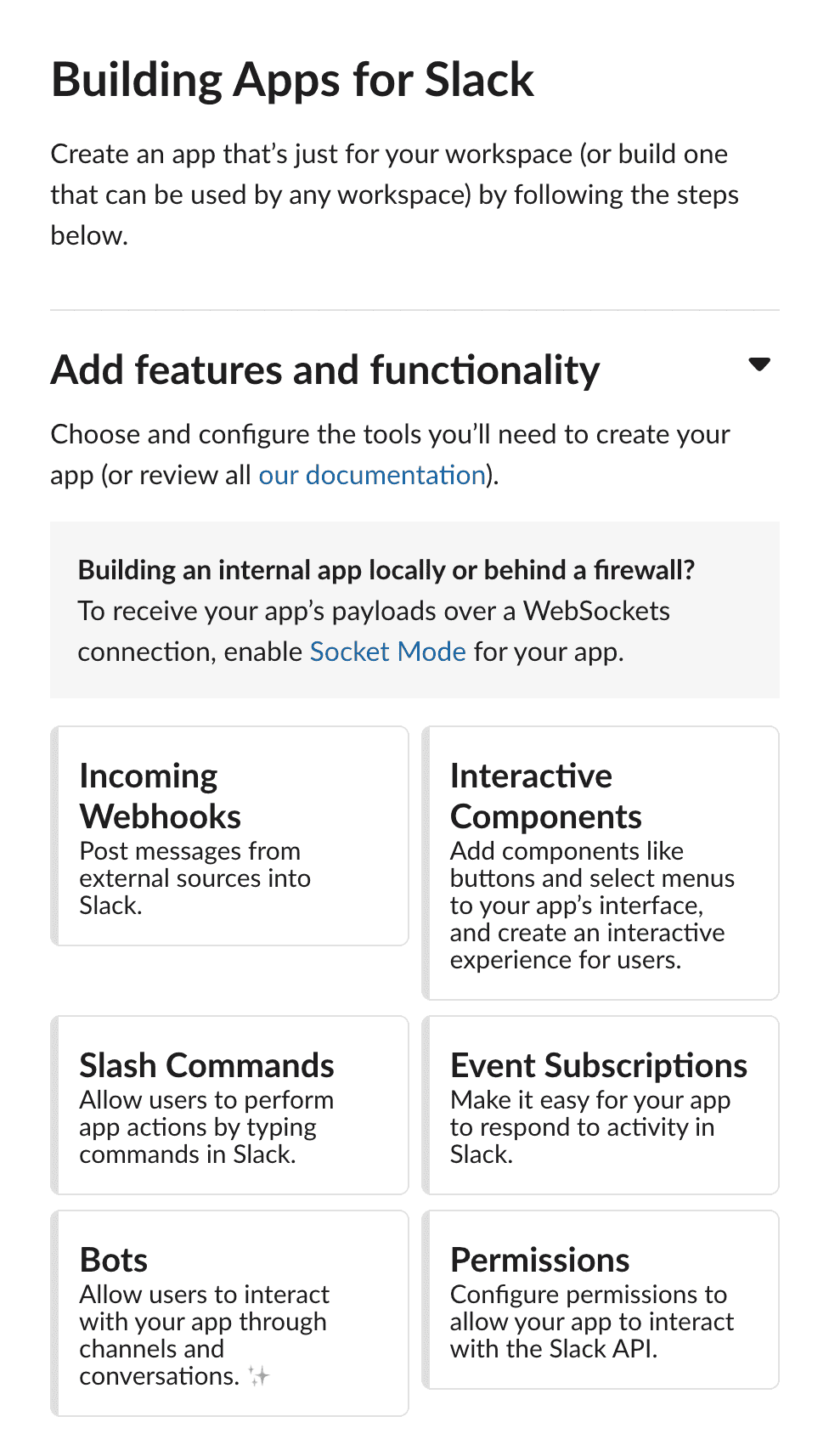Click the Building Apps for Slack heading
This screenshot has height=1456, width=829.
pos(292,80)
